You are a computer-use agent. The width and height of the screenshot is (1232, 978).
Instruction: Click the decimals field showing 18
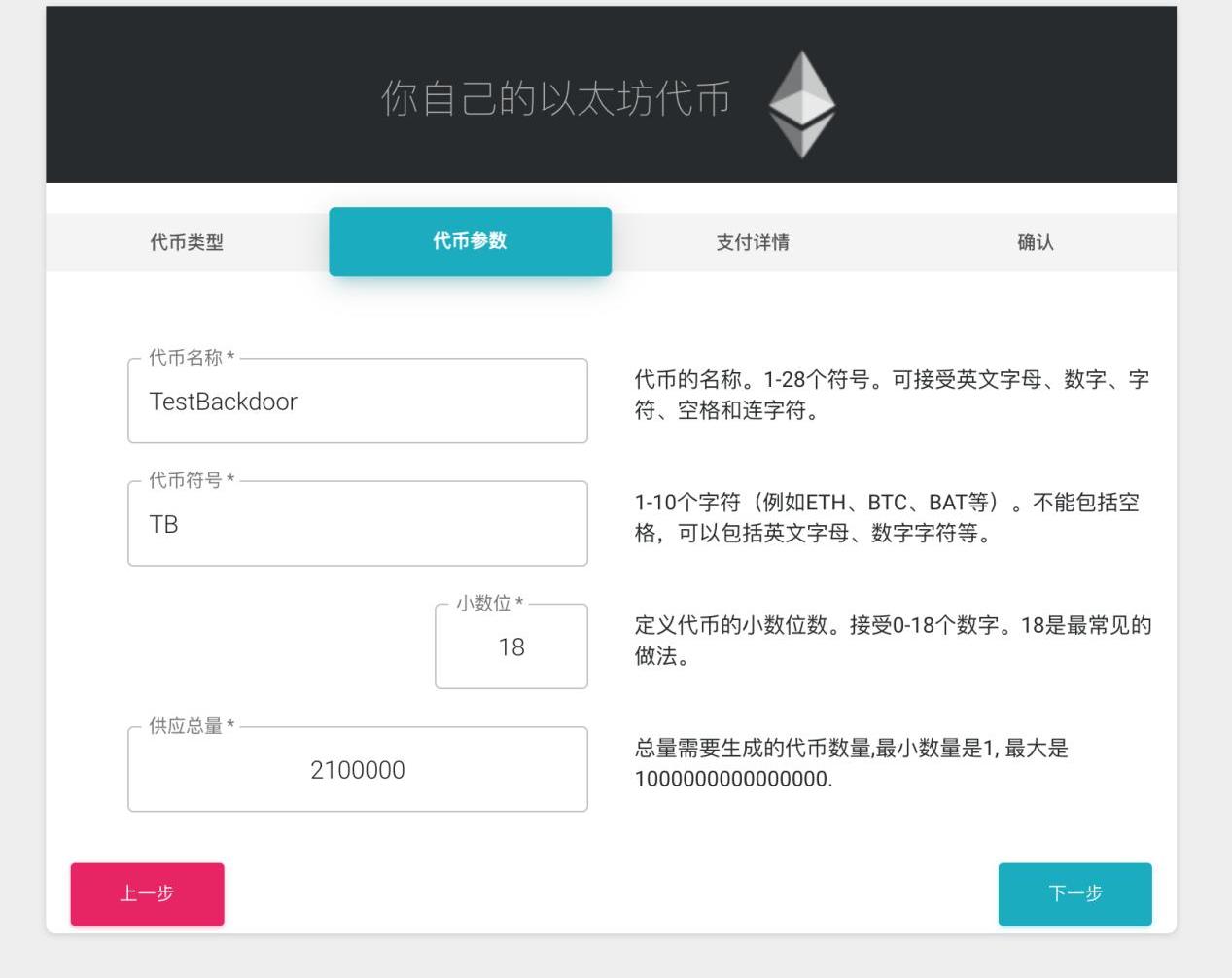[x=510, y=647]
